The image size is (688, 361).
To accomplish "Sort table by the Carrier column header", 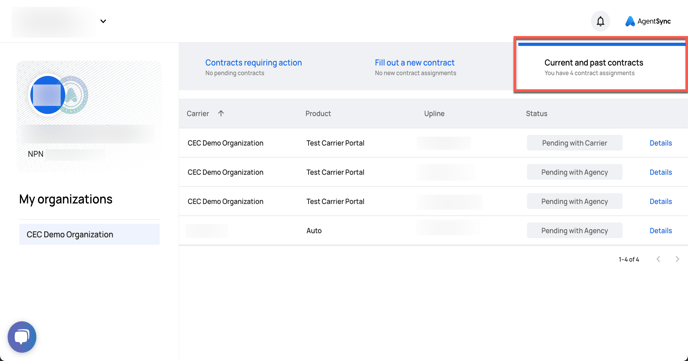I will (x=197, y=114).
